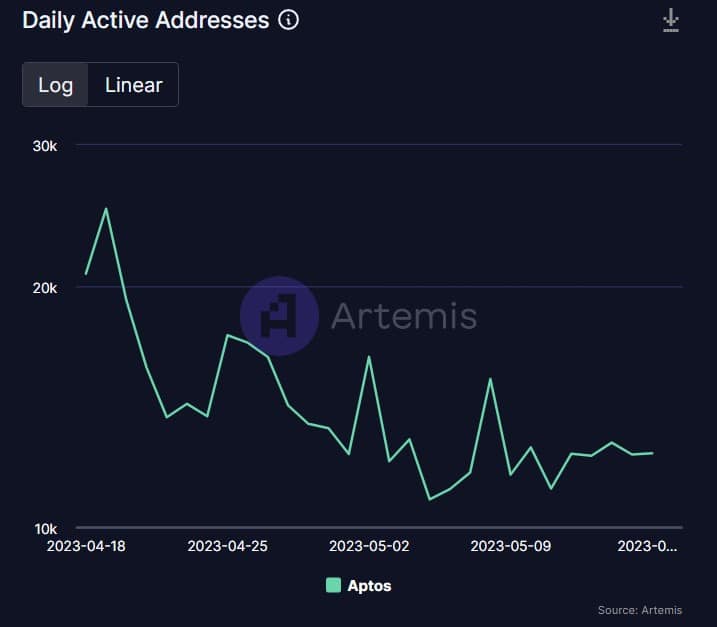This screenshot has width=717, height=627.
Task: Switch the chart scale to Log
Action: (55, 85)
